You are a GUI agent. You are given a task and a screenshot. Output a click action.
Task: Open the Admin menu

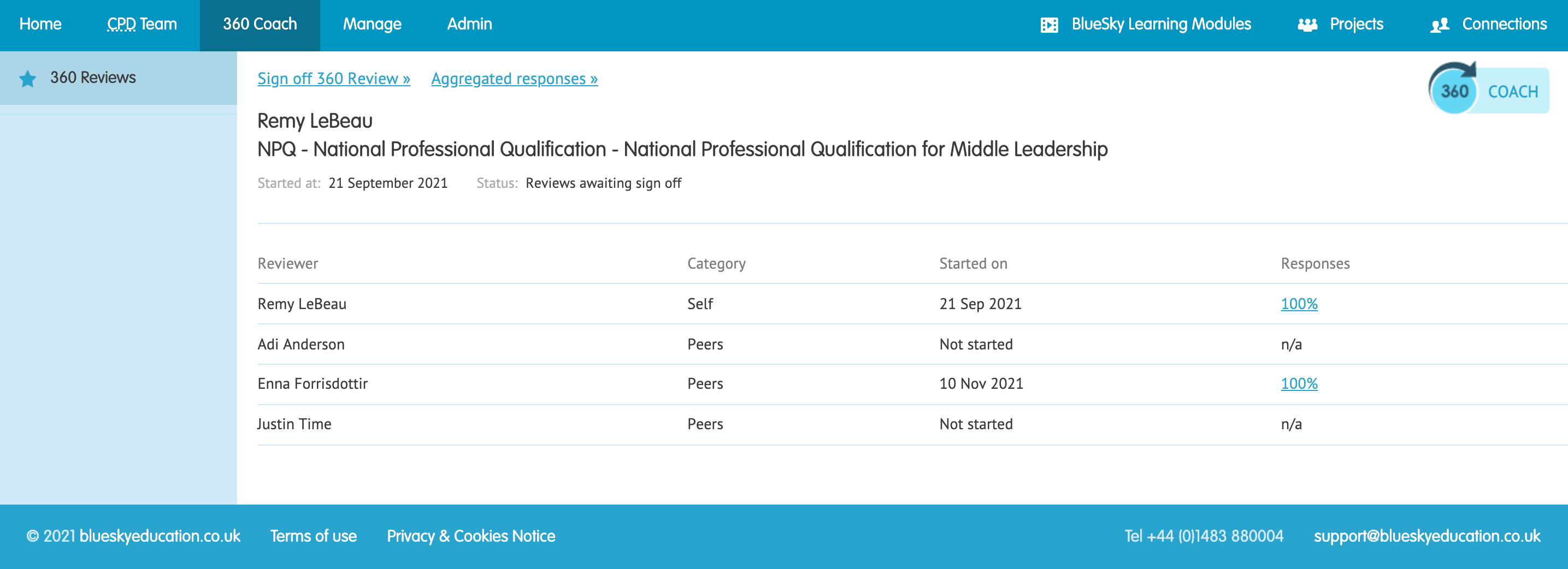(469, 25)
